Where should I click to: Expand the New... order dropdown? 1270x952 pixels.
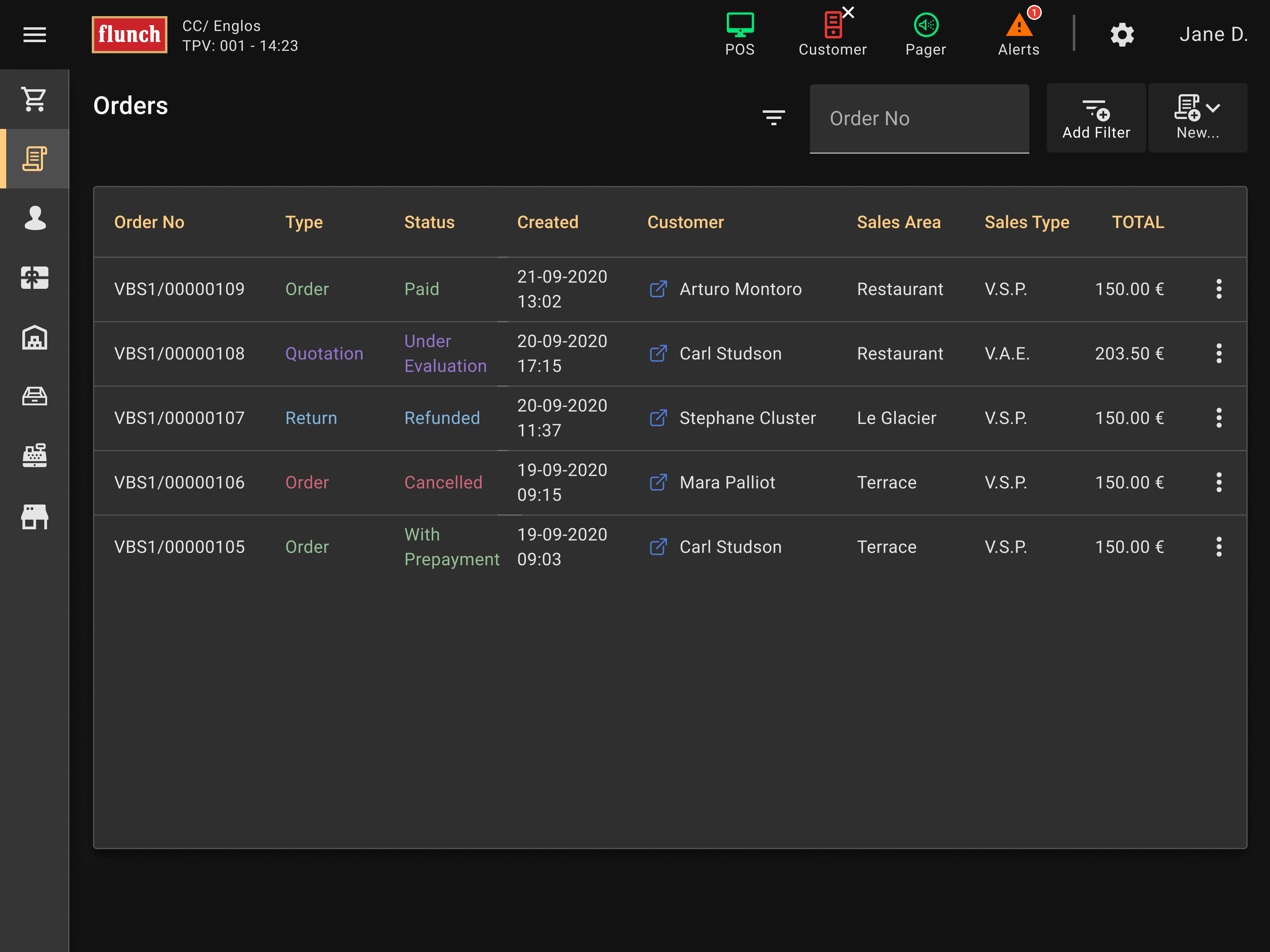coord(1198,118)
